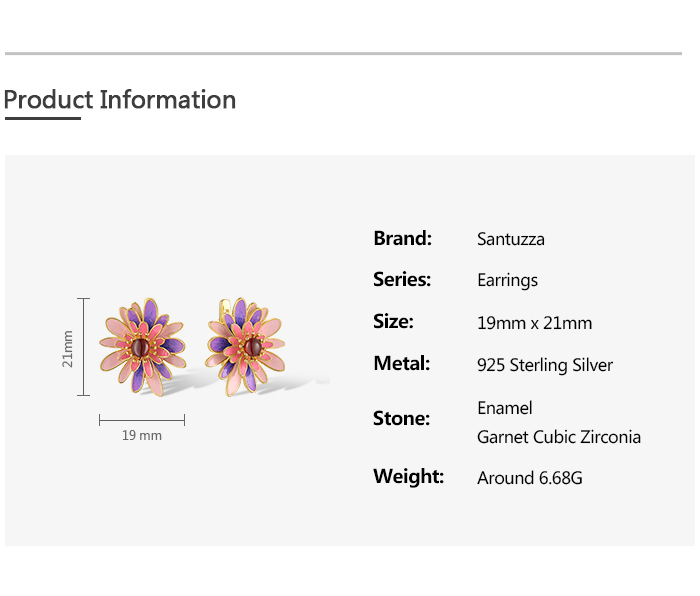The width and height of the screenshot is (700, 596).
Task: Select the Stone label
Action: click(401, 418)
